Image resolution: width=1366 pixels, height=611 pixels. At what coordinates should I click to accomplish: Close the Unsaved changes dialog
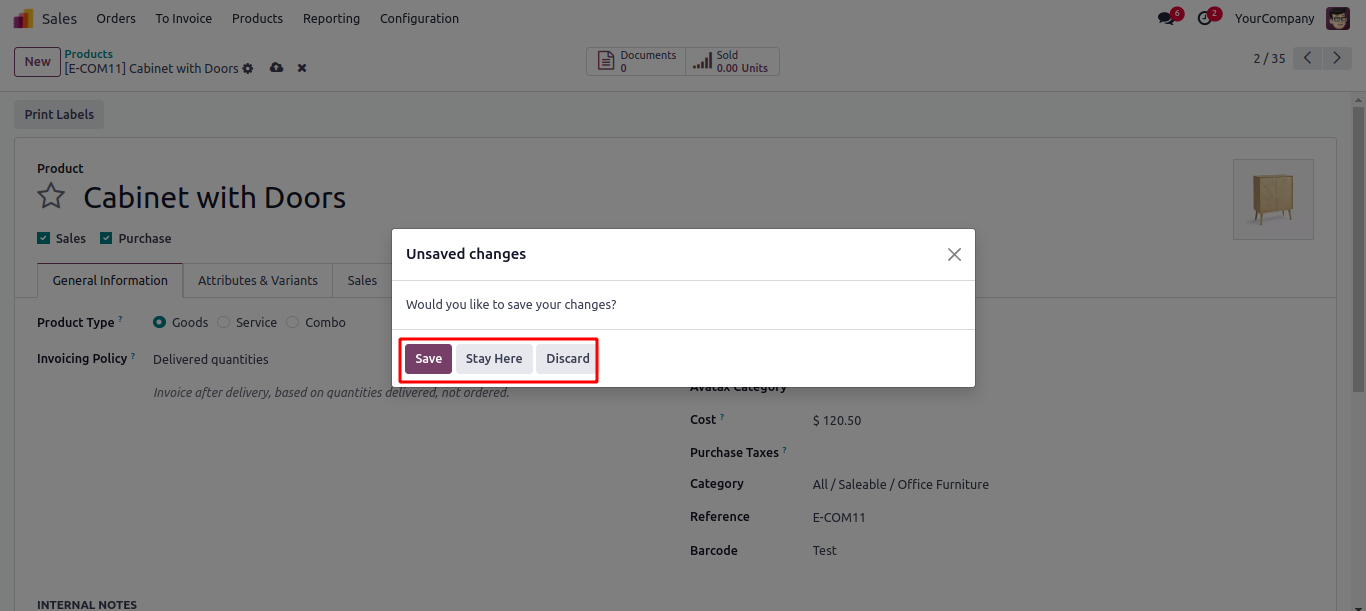coord(954,255)
